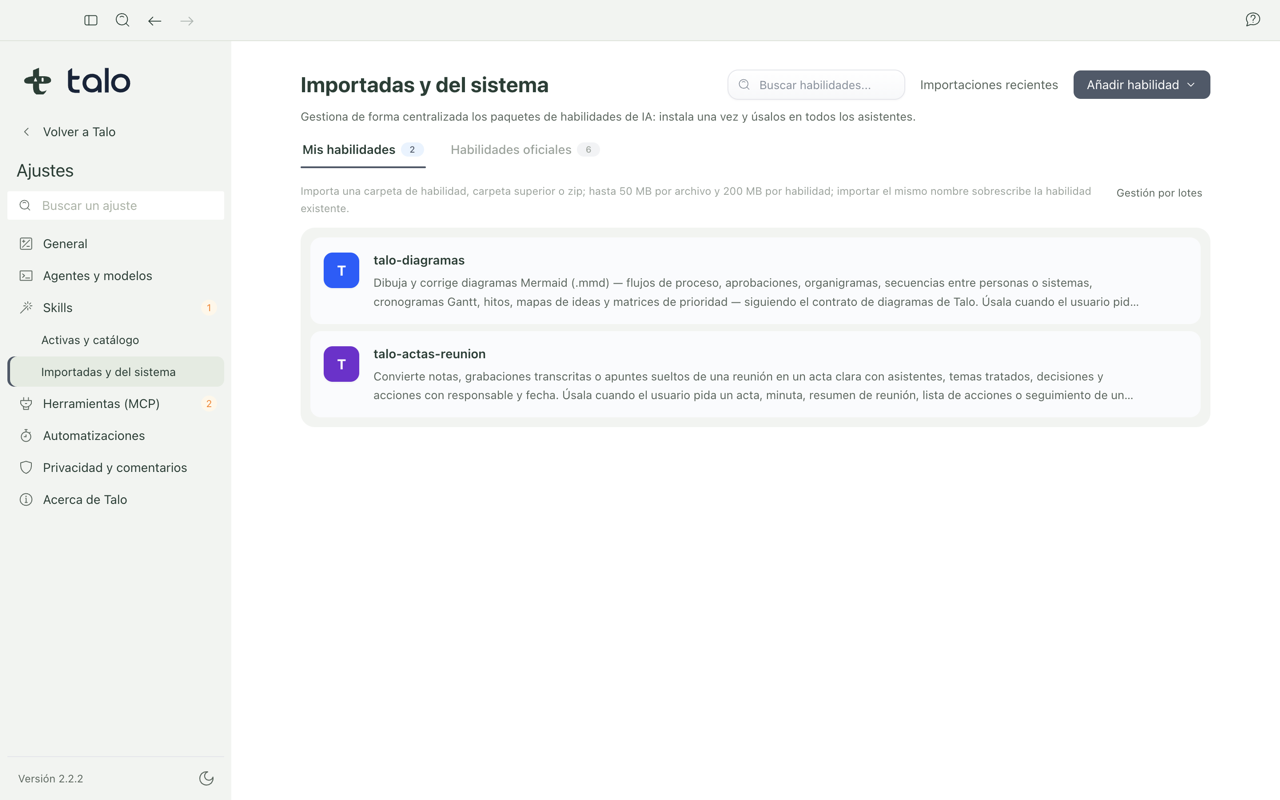
Task: Click the shield icon beside Privacidad
Action: click(x=26, y=468)
